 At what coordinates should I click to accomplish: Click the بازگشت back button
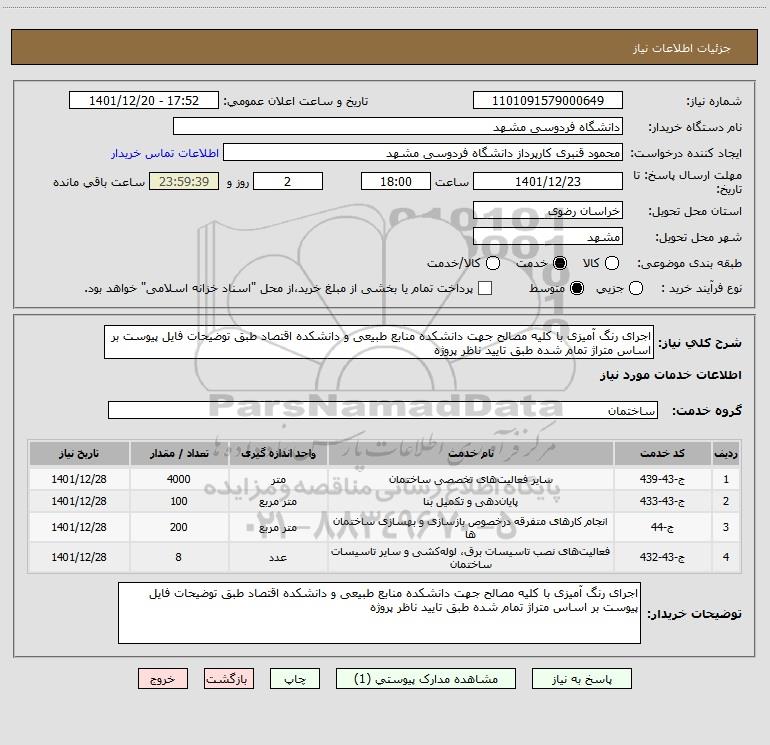click(x=229, y=679)
